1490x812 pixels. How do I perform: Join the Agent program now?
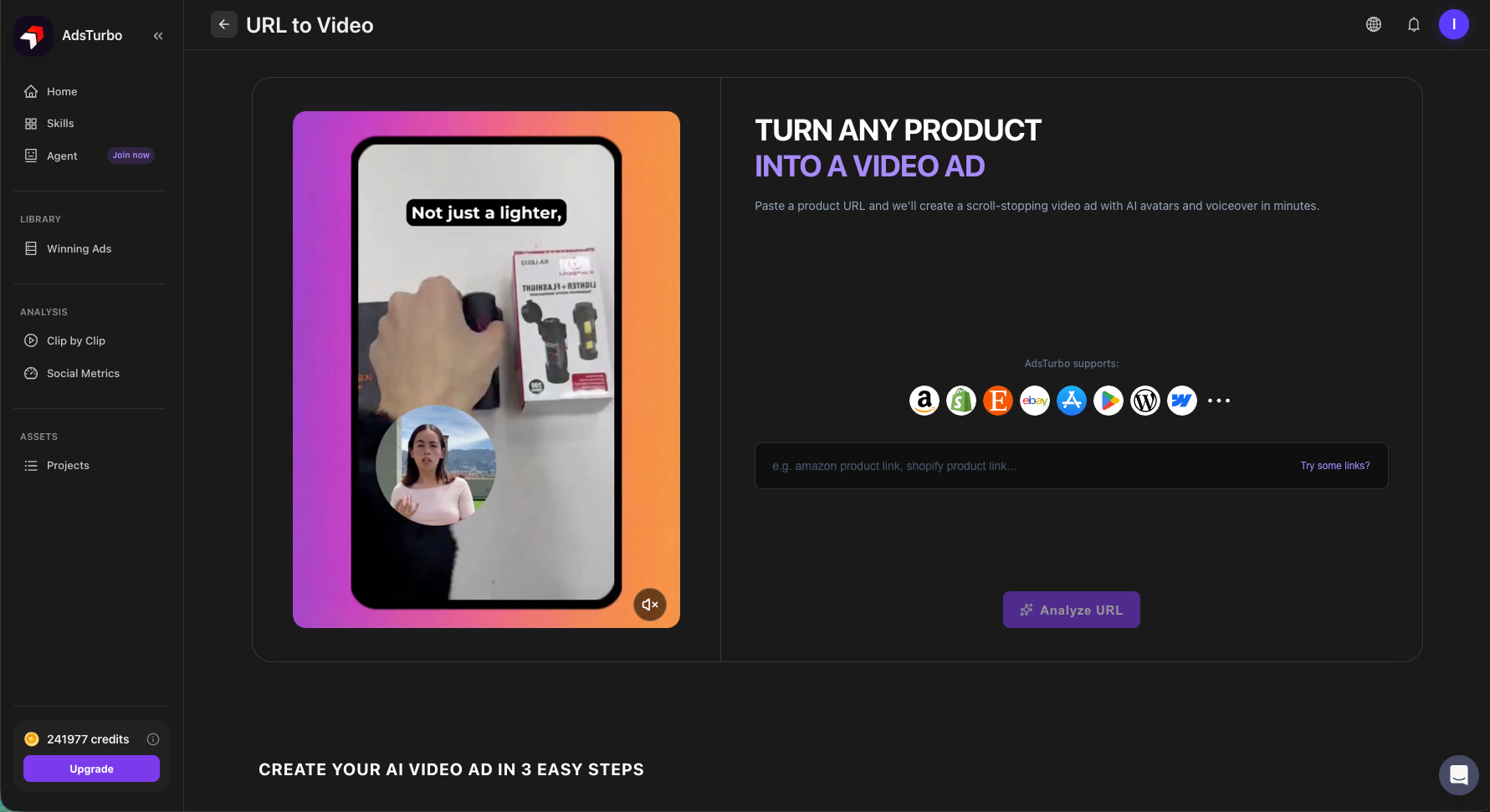(131, 155)
